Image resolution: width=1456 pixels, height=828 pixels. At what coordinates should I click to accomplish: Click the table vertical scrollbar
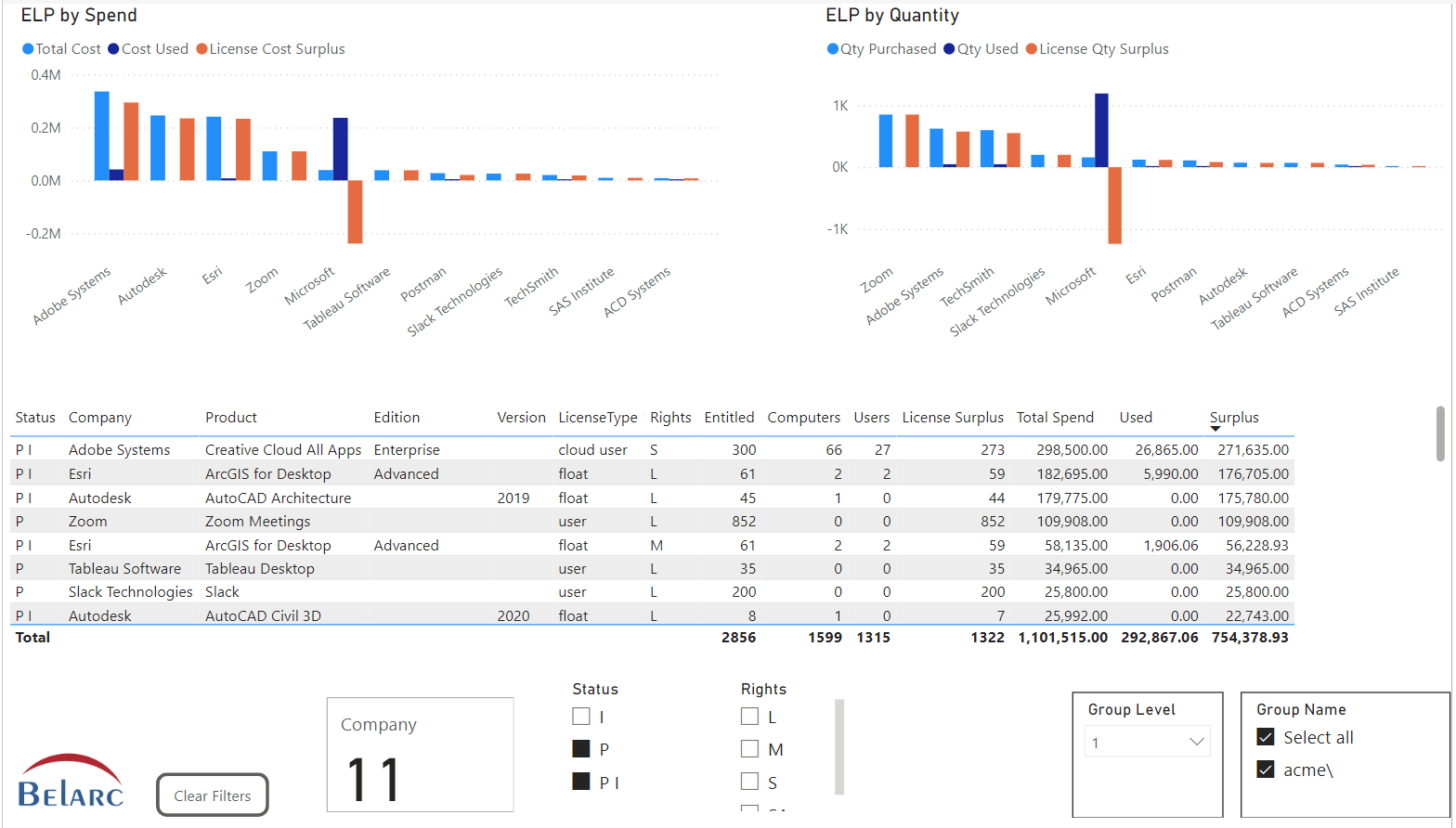click(x=1440, y=433)
